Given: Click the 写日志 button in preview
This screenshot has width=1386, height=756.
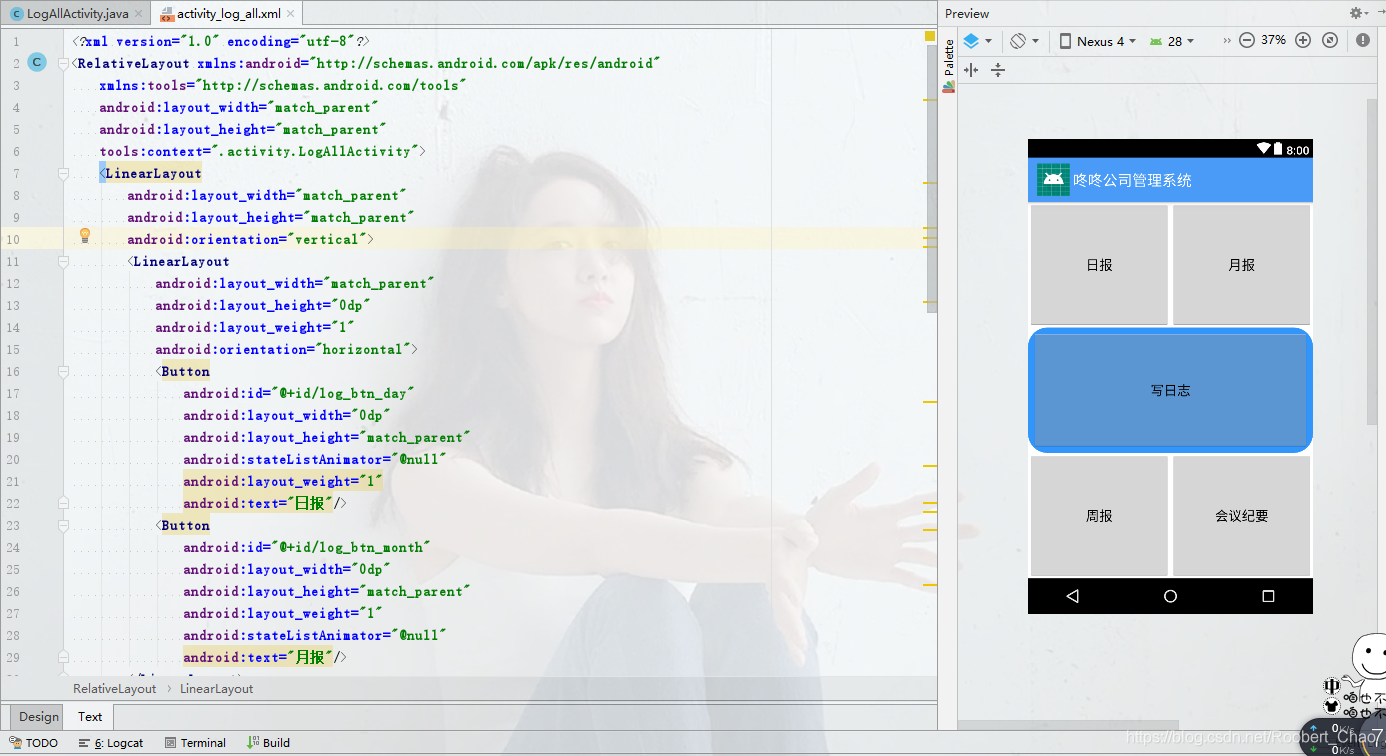Looking at the screenshot, I should coord(1170,391).
